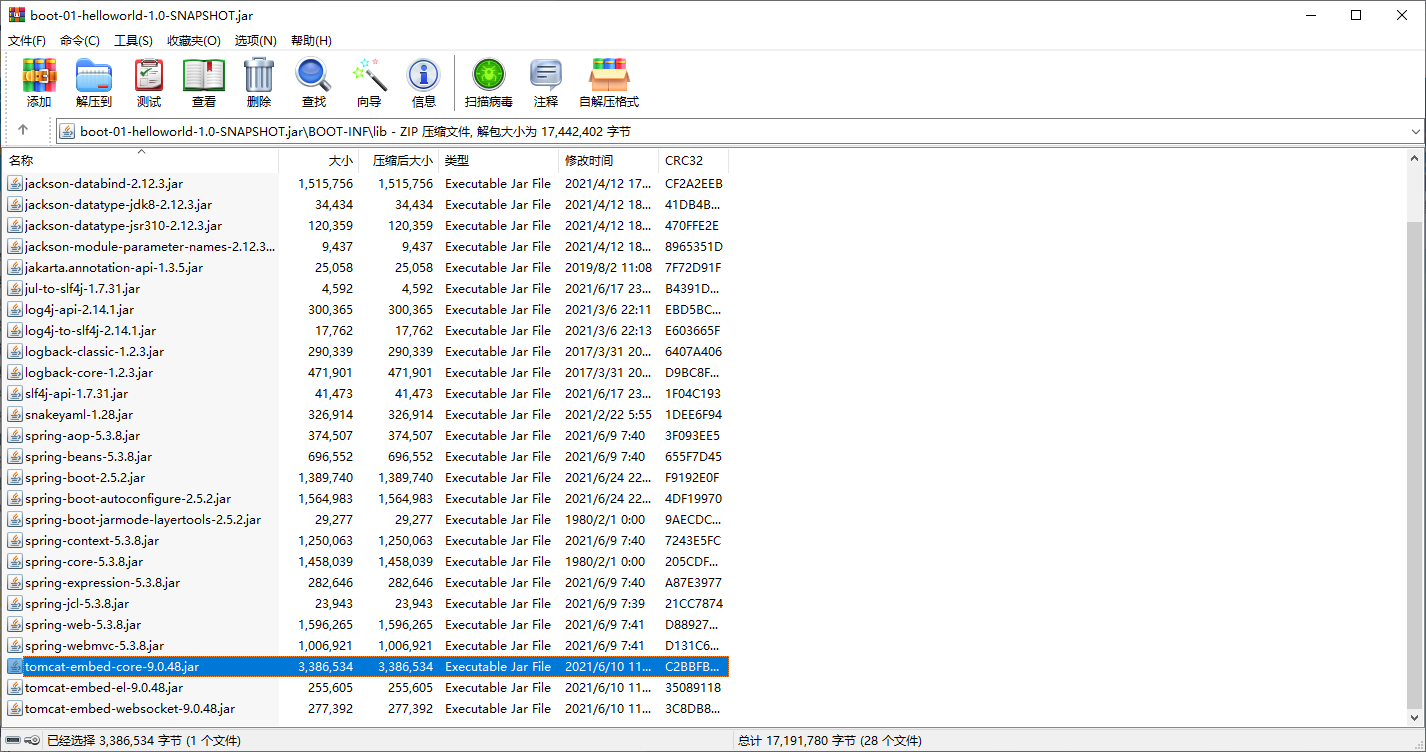This screenshot has height=752, width=1426.
Task: Click modified date 2019/8/2 11:08
Action: (x=608, y=267)
